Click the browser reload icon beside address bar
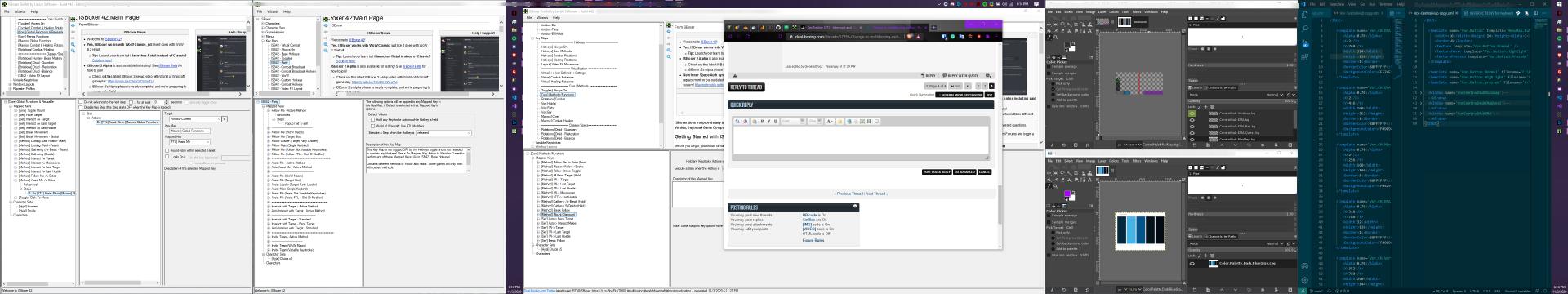The width and height of the screenshot is (1568, 294). pos(747,36)
